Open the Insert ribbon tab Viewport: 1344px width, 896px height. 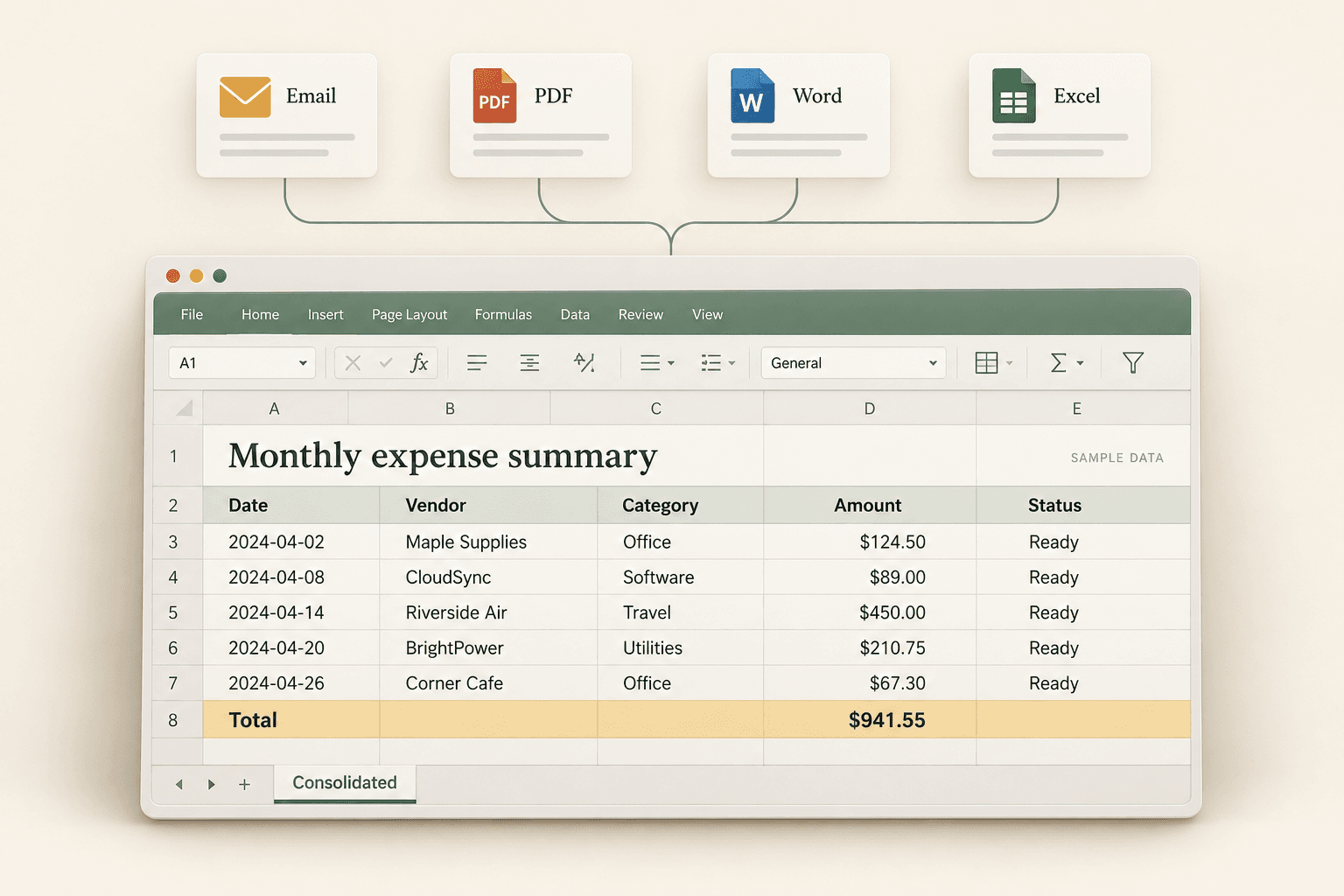(325, 315)
